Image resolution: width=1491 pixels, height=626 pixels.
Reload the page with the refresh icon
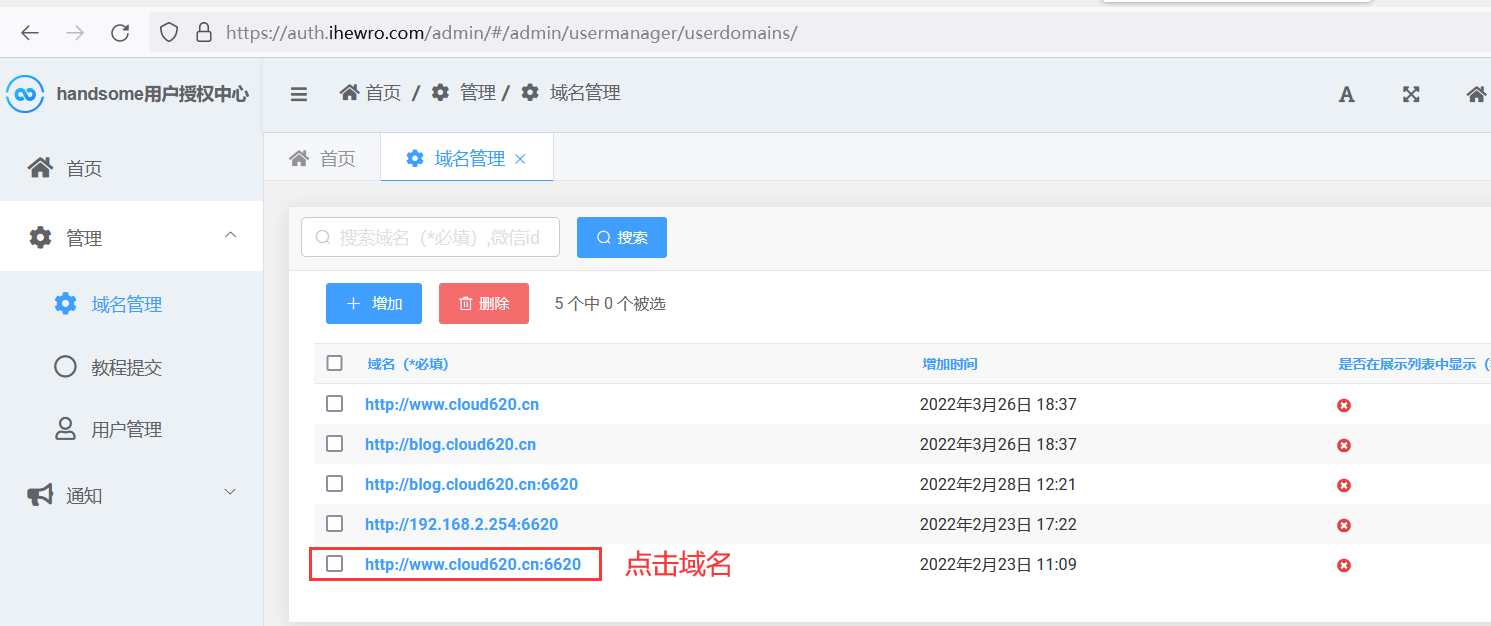120,32
